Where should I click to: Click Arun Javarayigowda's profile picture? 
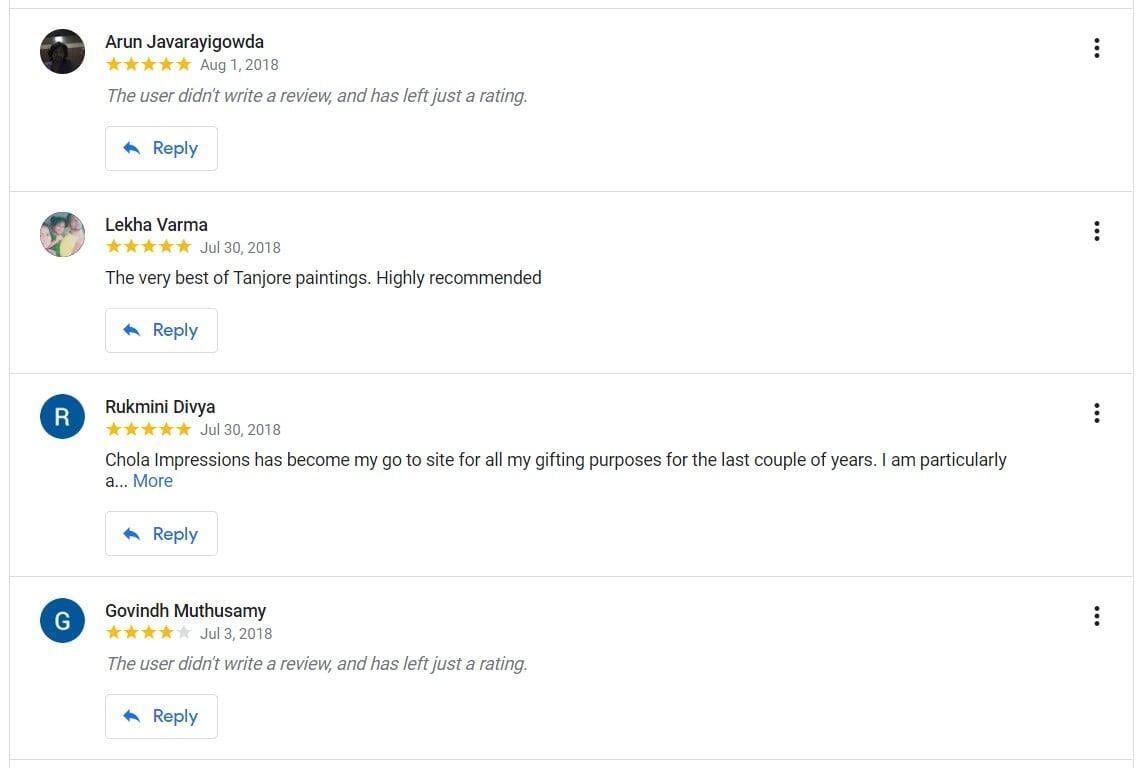(62, 51)
